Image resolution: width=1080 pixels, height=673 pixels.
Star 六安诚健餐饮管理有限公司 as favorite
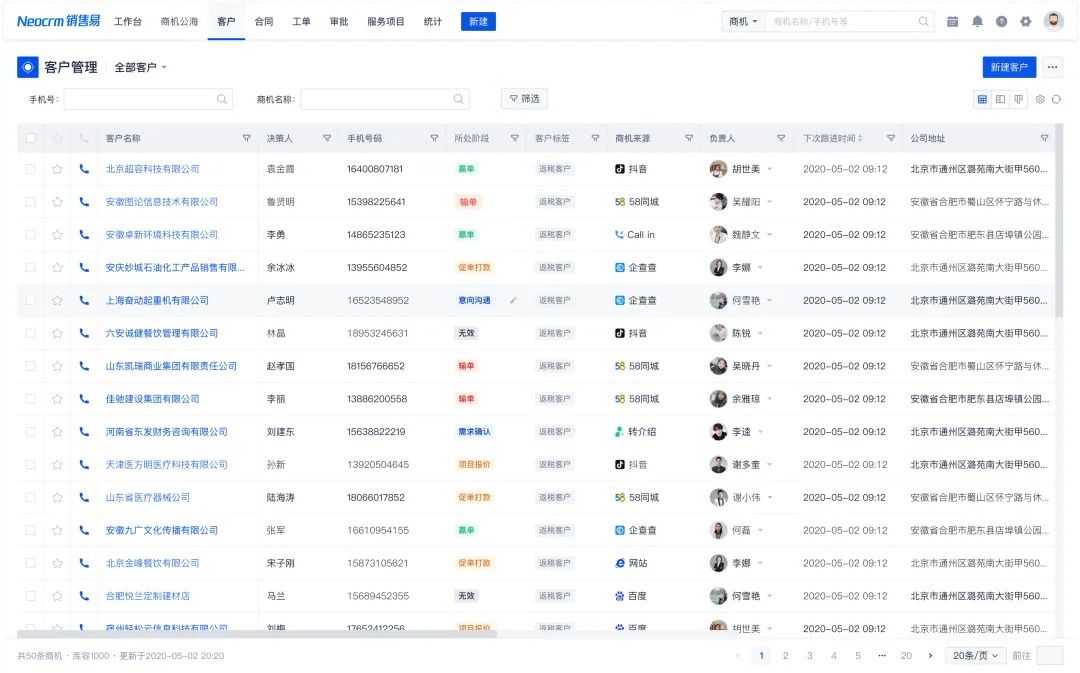click(57, 333)
